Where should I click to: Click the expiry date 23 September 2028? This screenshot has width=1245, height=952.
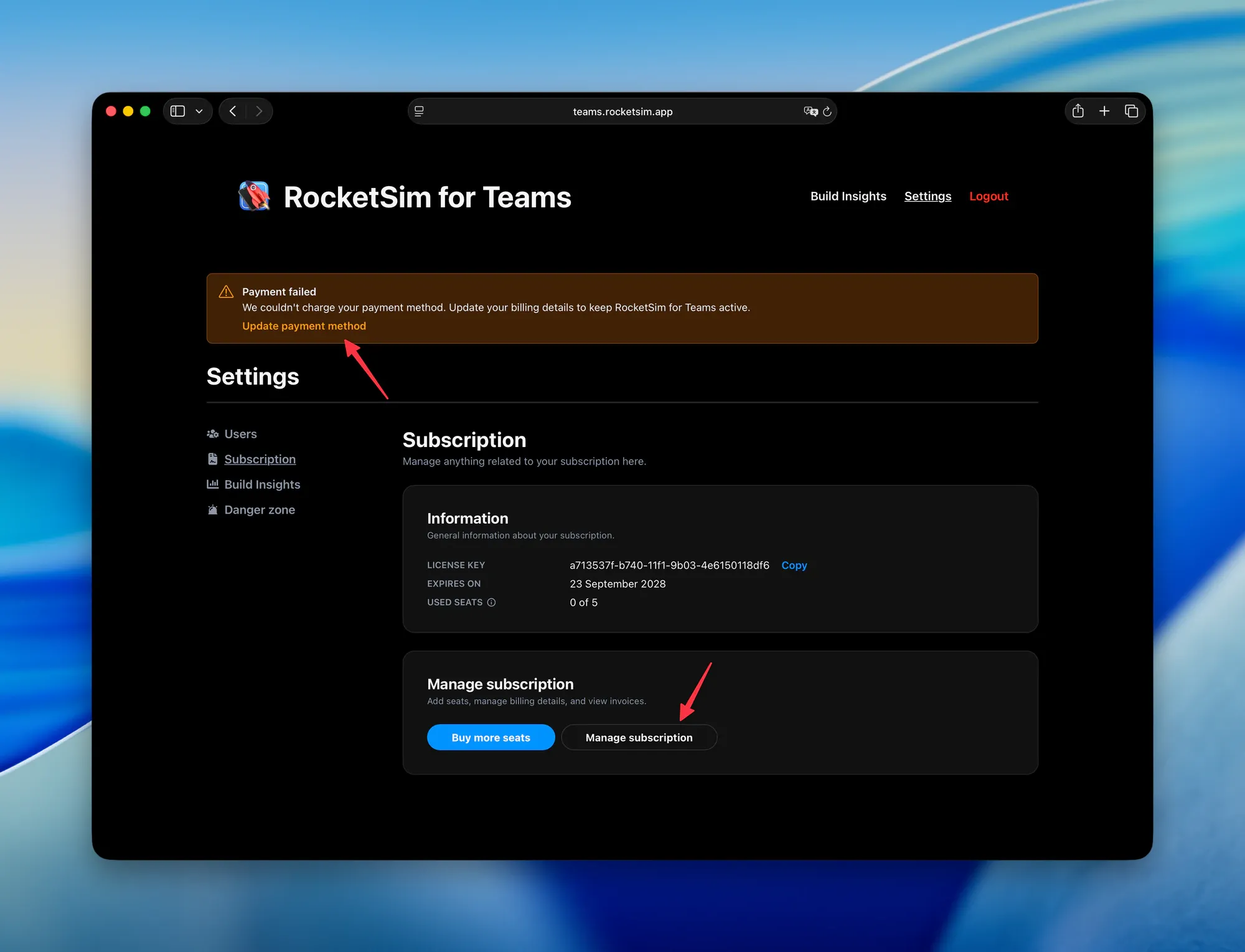618,584
